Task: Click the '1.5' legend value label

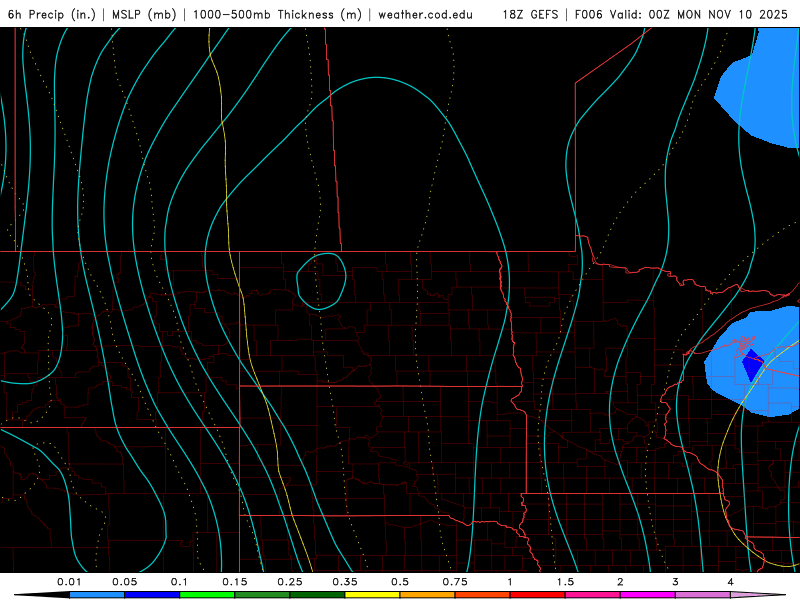Action: pyautogui.click(x=565, y=582)
